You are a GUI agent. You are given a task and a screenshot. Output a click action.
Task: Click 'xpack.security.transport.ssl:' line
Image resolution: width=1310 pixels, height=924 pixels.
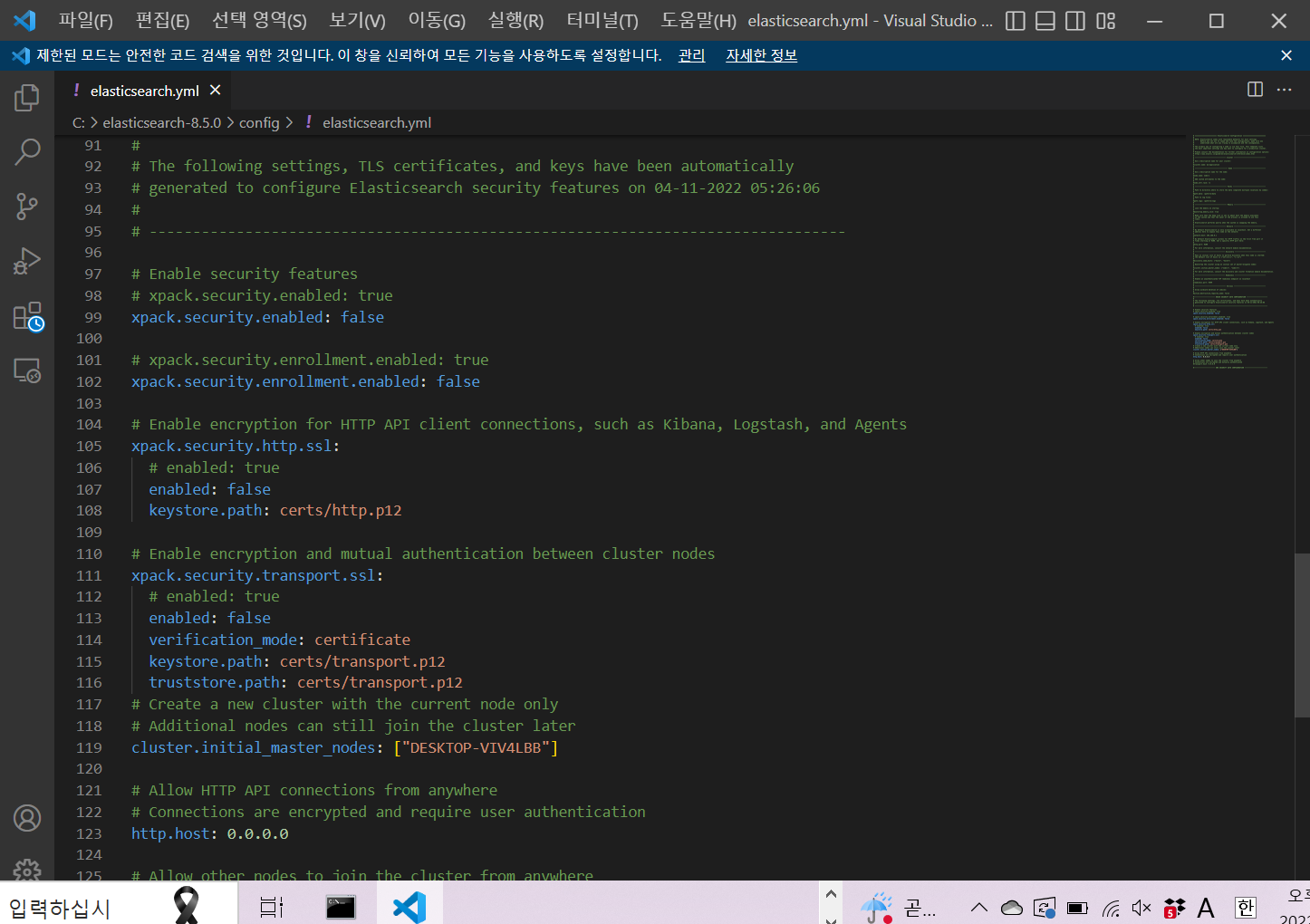(257, 575)
